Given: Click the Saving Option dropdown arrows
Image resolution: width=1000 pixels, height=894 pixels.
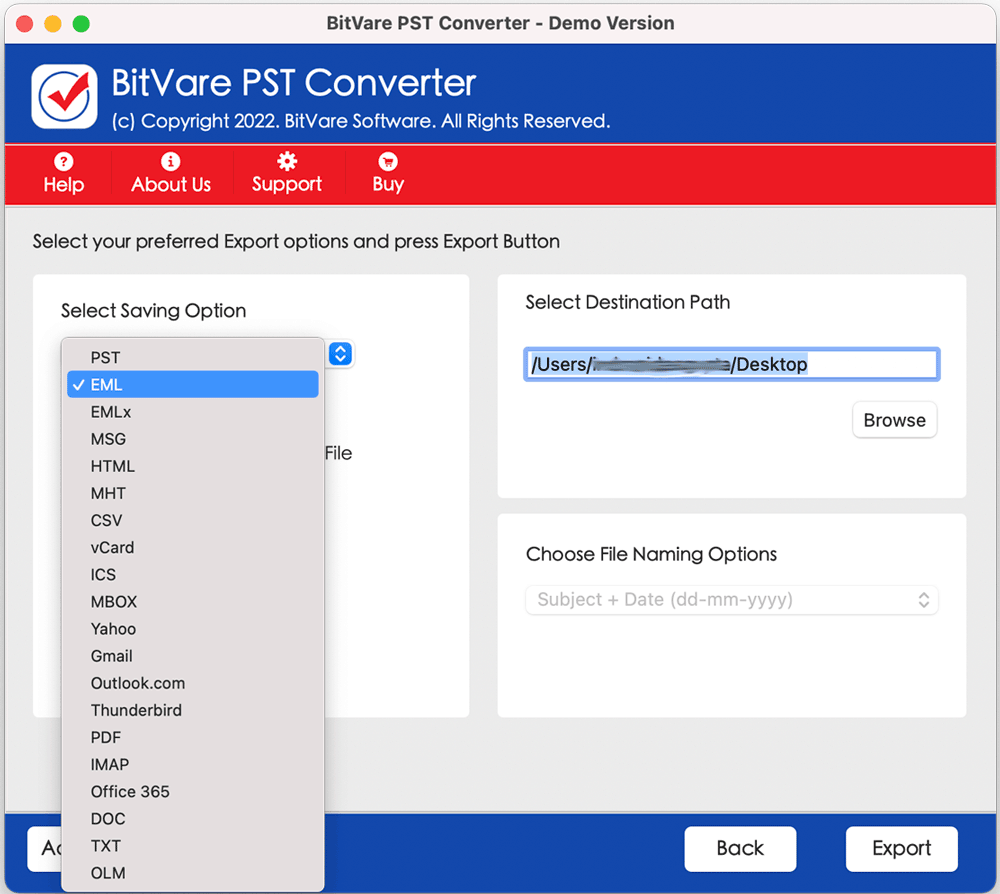Looking at the screenshot, I should tap(340, 354).
